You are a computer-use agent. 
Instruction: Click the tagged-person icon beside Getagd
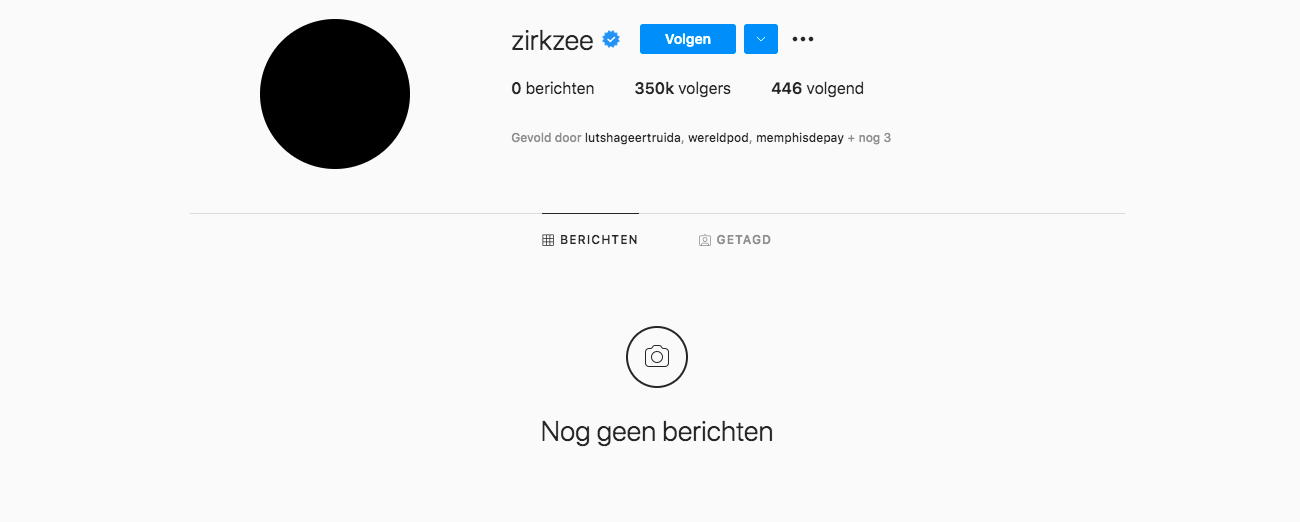click(x=705, y=240)
